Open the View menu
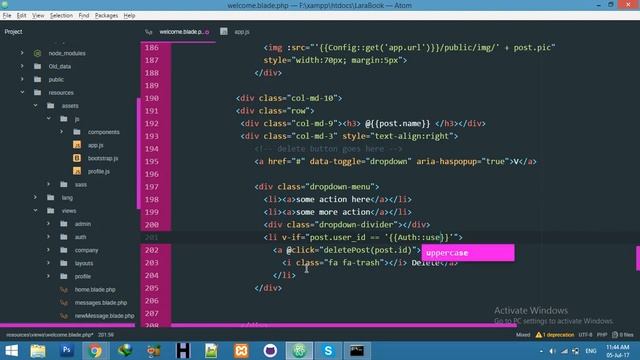Screen dimensions: 640x360 pos(38,16)
